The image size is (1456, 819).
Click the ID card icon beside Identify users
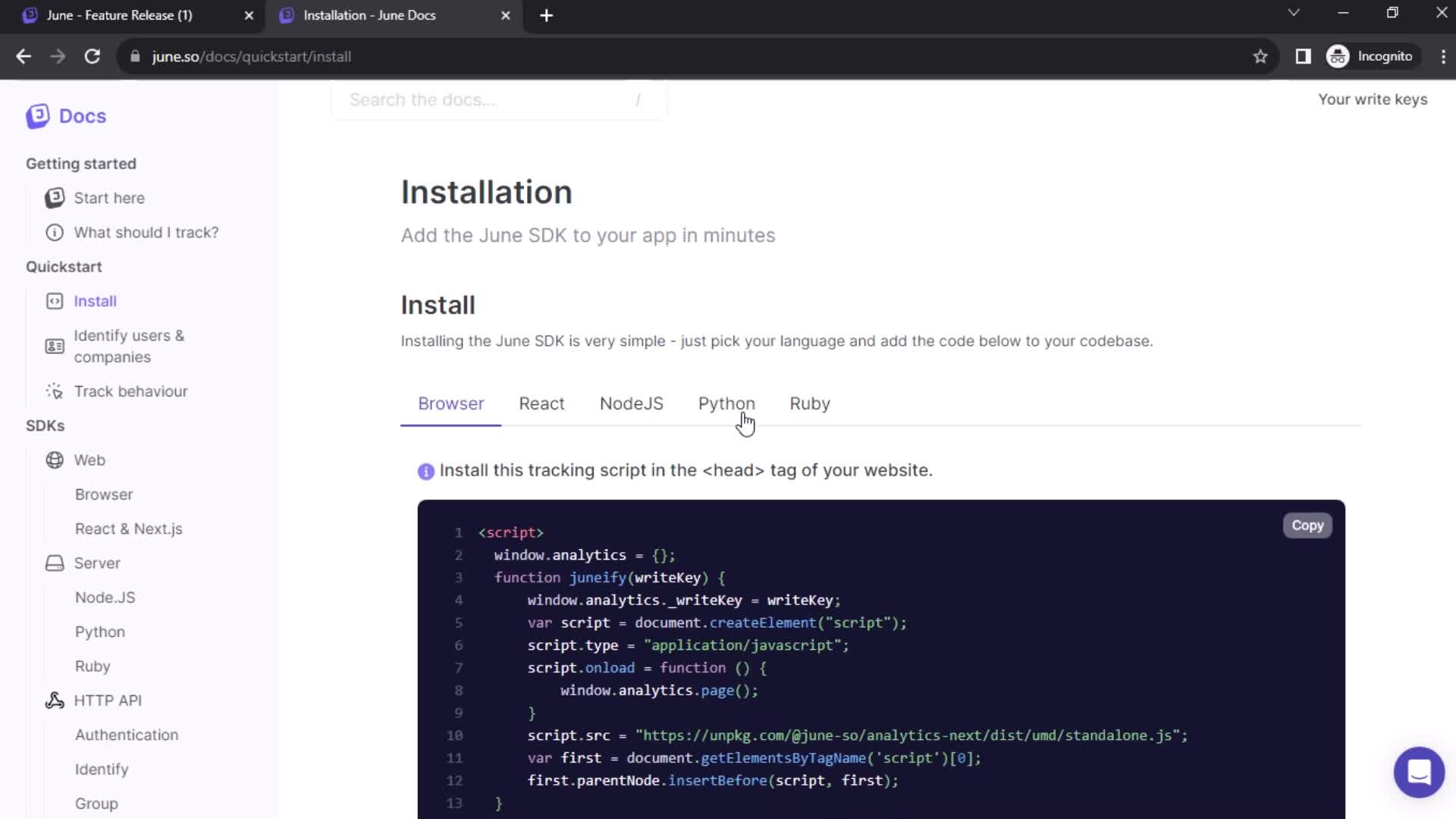[x=55, y=347]
